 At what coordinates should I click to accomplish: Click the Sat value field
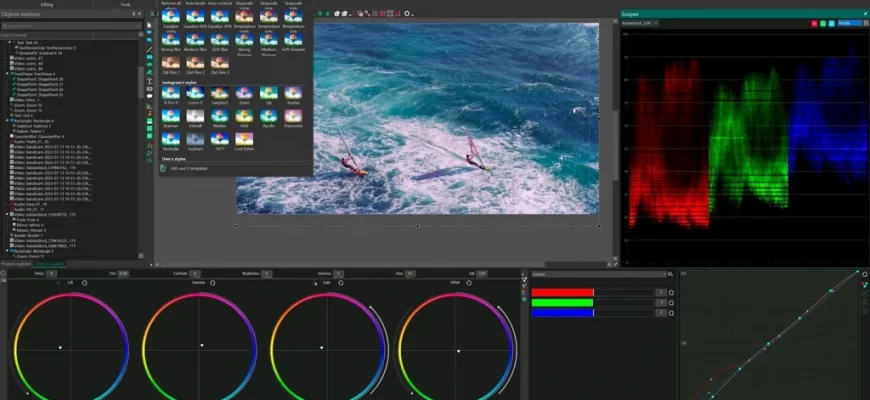(x=482, y=274)
